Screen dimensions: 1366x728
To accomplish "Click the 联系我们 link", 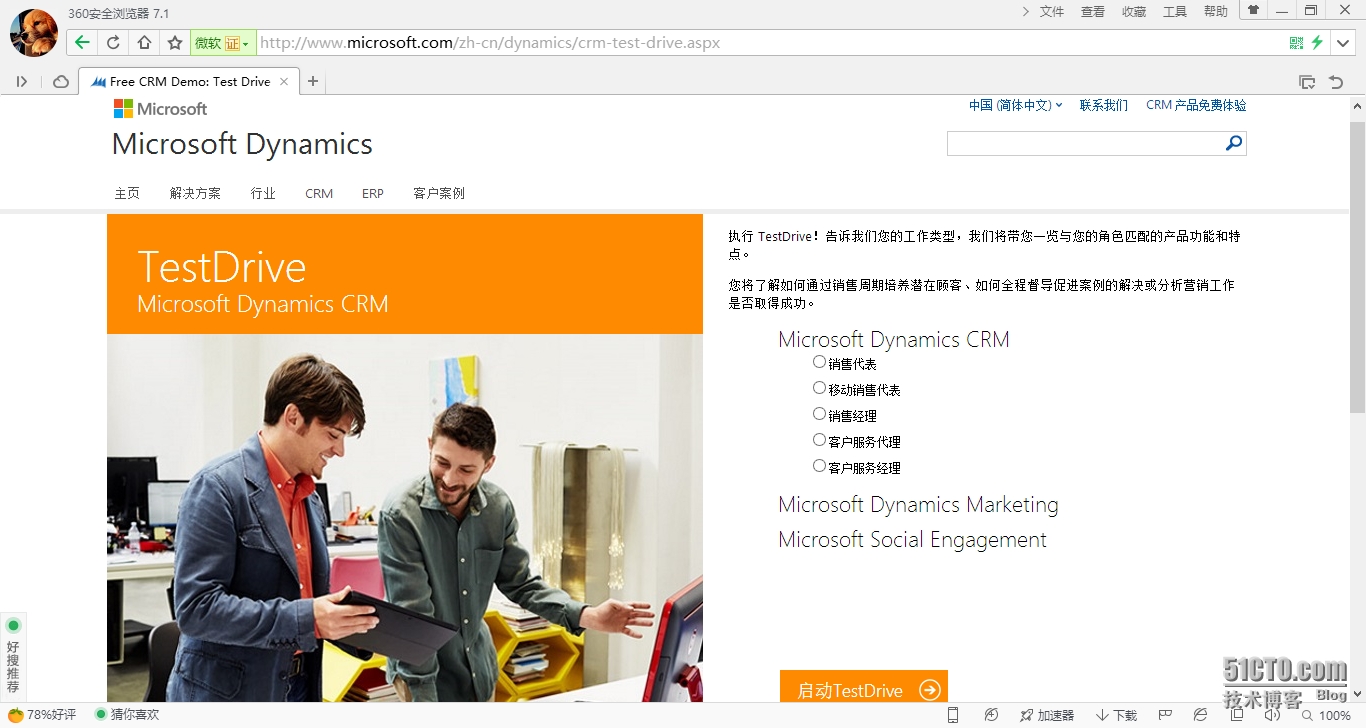I will [x=1104, y=105].
